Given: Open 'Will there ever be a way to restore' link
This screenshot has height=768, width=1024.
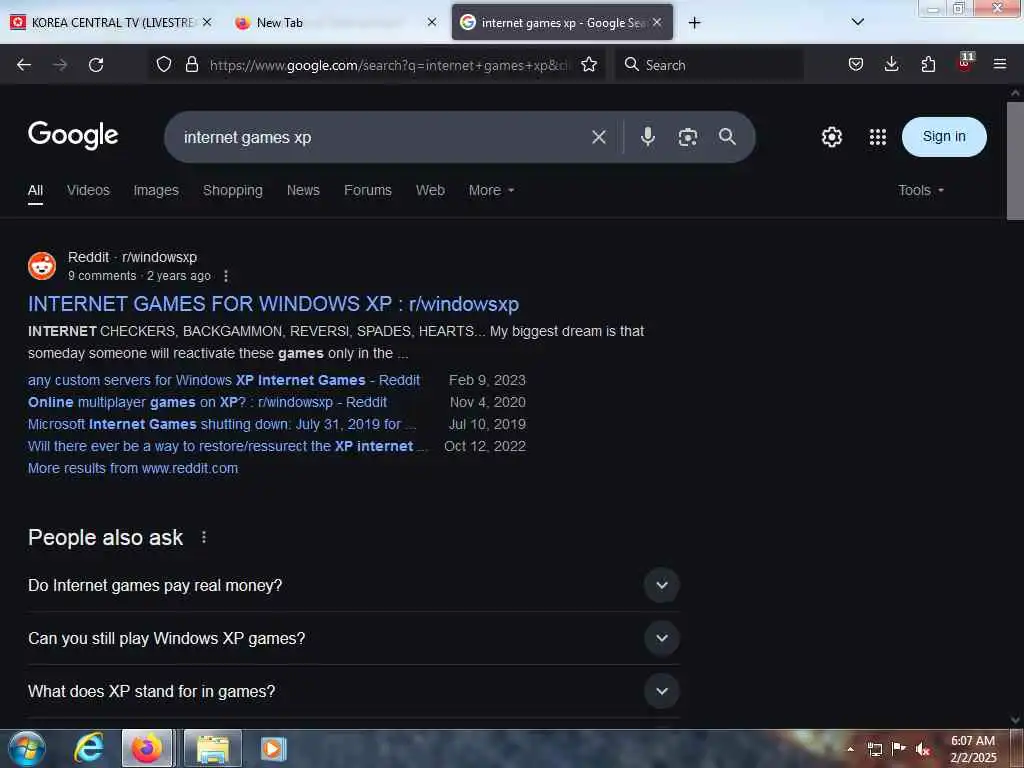Looking at the screenshot, I should [228, 446].
